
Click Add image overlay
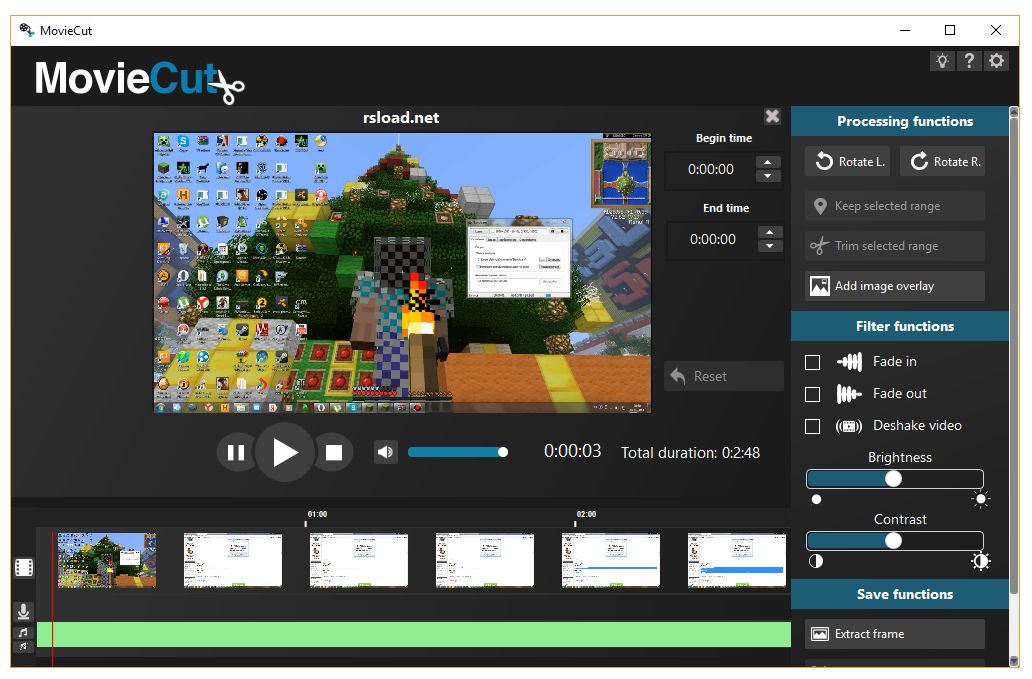895,286
